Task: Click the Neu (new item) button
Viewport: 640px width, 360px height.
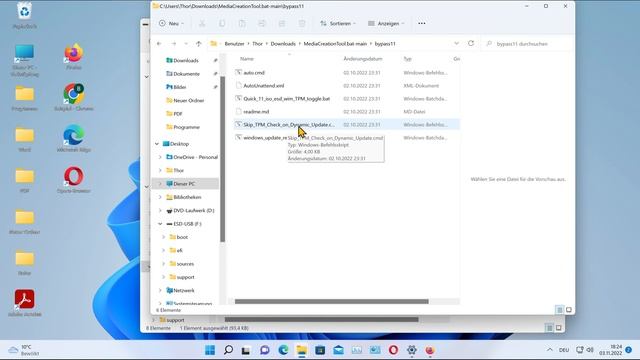Action: (x=171, y=23)
